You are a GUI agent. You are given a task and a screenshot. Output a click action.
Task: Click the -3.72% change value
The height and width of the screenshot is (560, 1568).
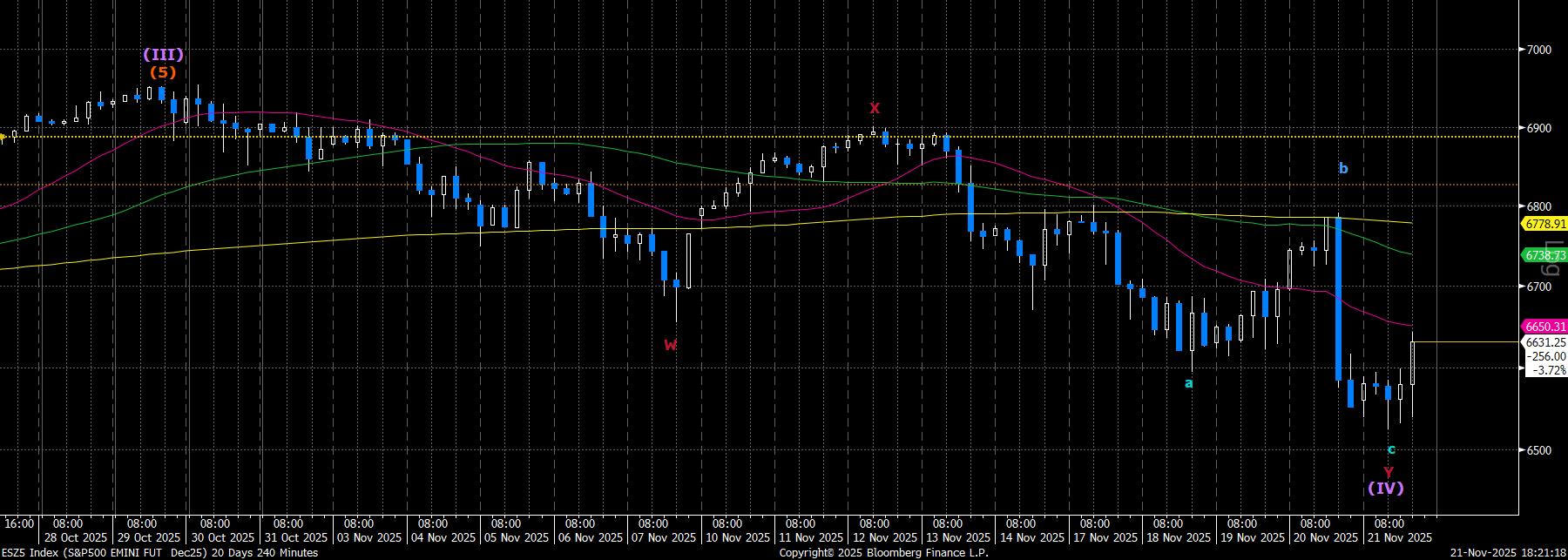(x=1549, y=370)
